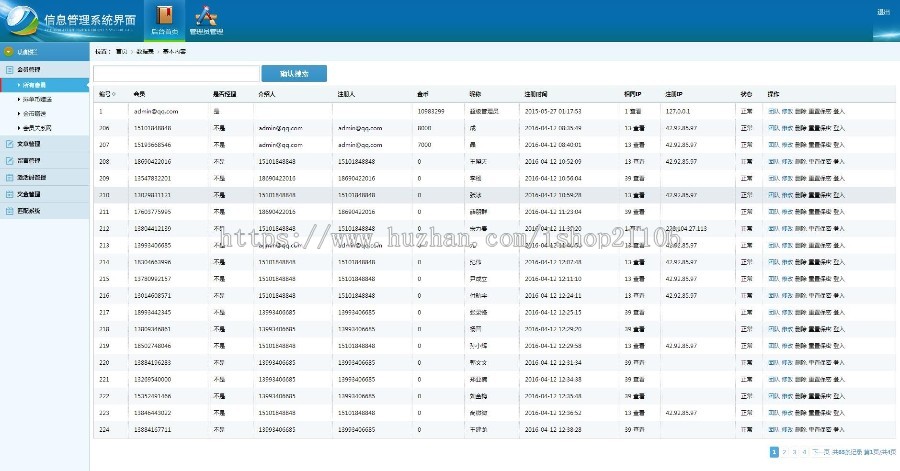Image resolution: width=900 pixels, height=471 pixels.
Task: Click 首页 in the breadcrumb path
Action: tap(121, 52)
